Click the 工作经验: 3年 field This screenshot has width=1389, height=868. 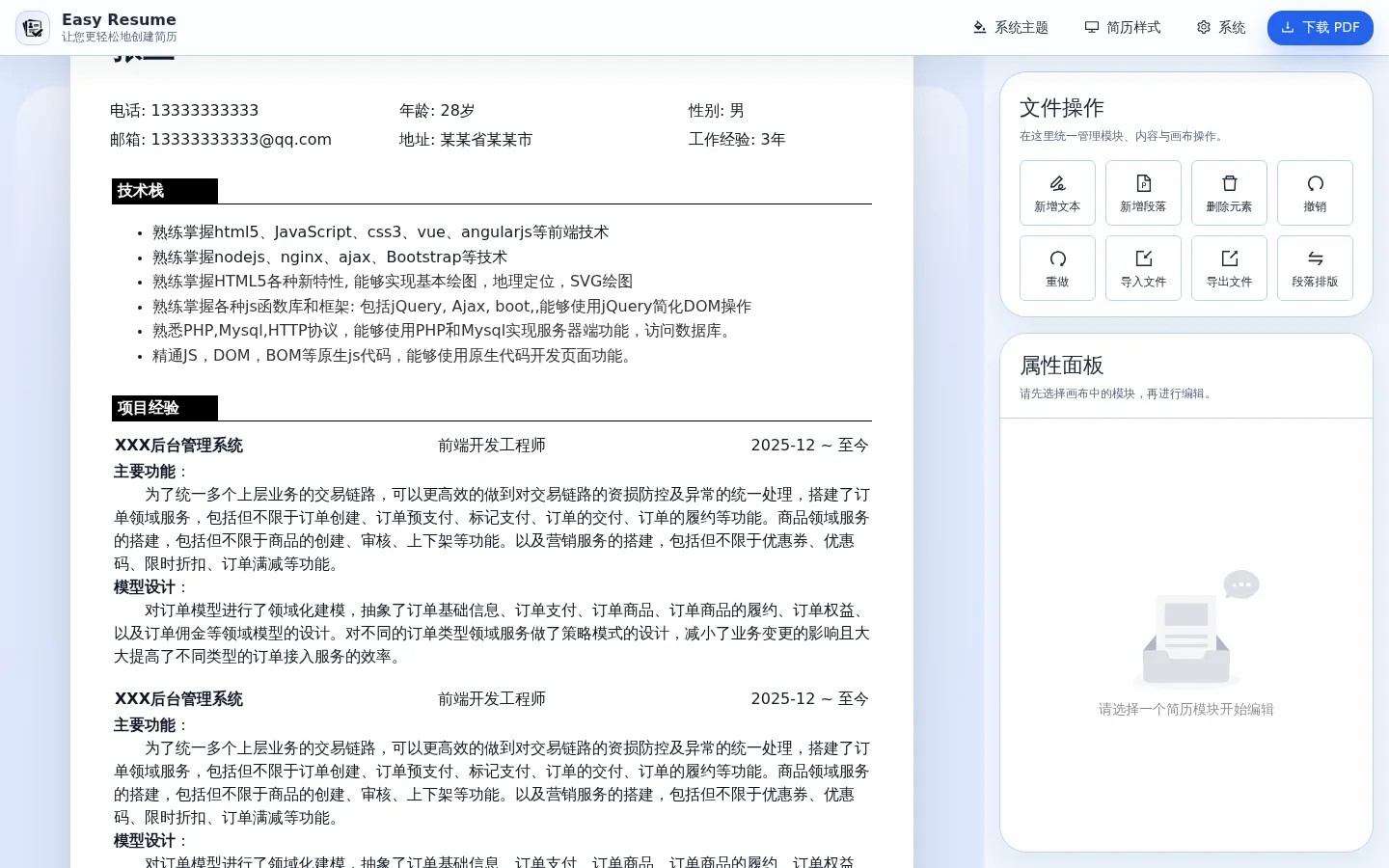(737, 140)
